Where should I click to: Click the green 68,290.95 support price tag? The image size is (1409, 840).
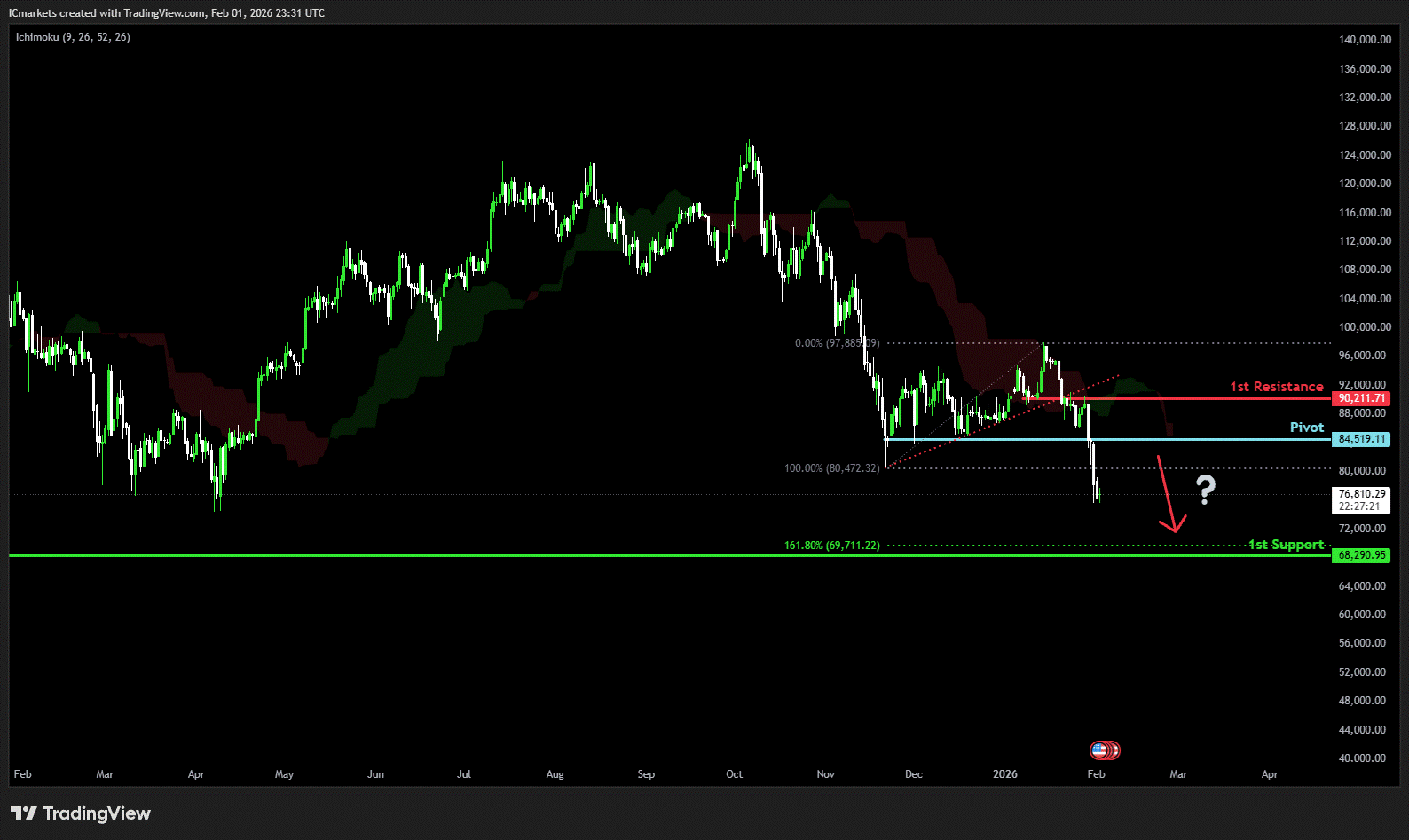pos(1361,555)
